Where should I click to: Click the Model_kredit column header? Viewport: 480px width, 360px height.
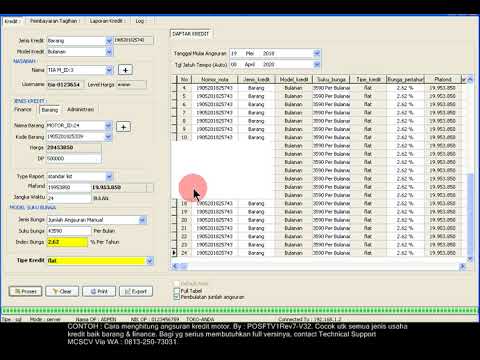pos(294,79)
